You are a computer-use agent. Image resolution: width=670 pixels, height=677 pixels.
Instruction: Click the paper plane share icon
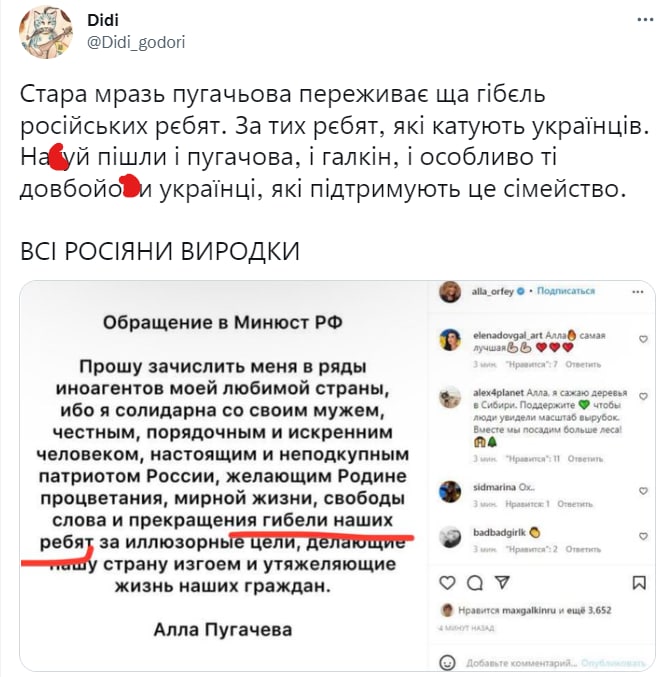pyautogui.click(x=502, y=582)
